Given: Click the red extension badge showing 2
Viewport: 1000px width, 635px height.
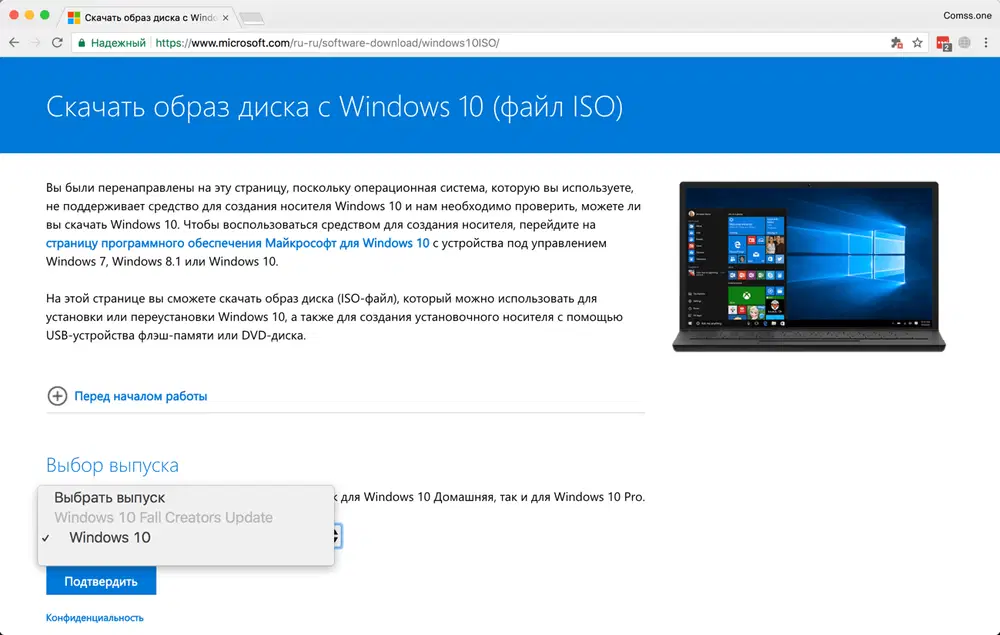Looking at the screenshot, I should pyautogui.click(x=941, y=43).
